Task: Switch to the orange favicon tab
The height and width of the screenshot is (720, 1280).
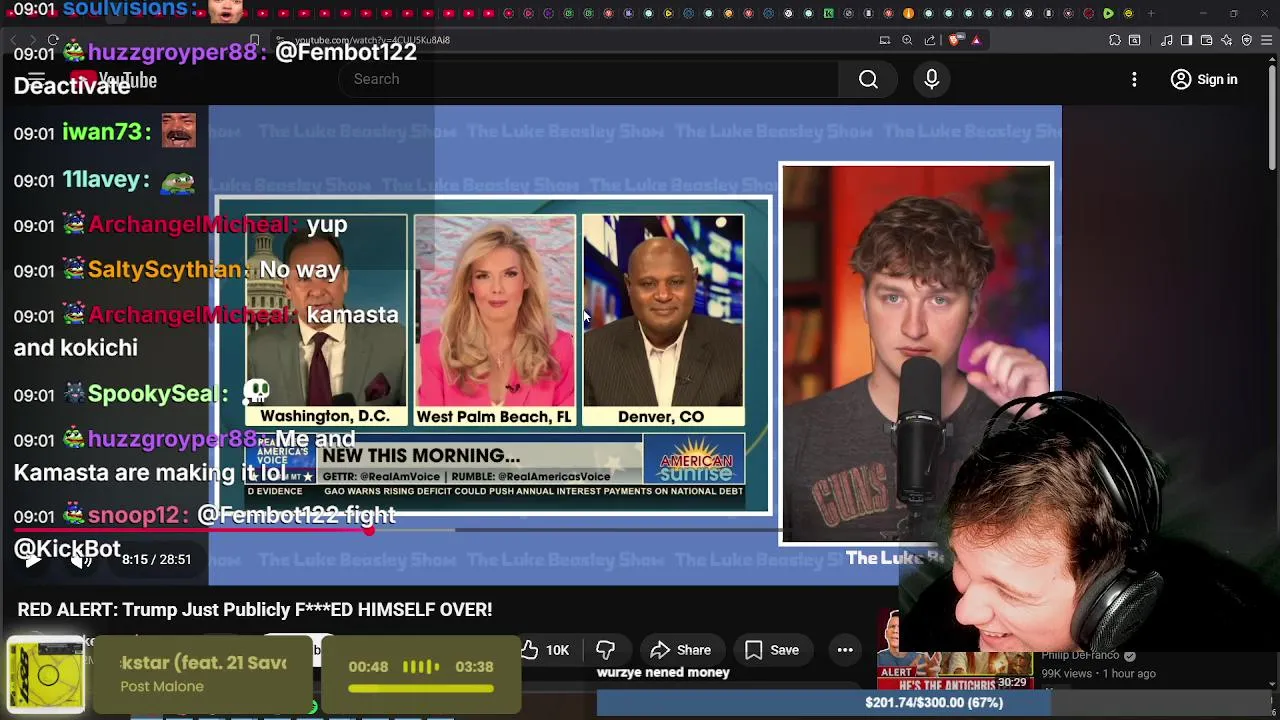Action: coord(908,14)
